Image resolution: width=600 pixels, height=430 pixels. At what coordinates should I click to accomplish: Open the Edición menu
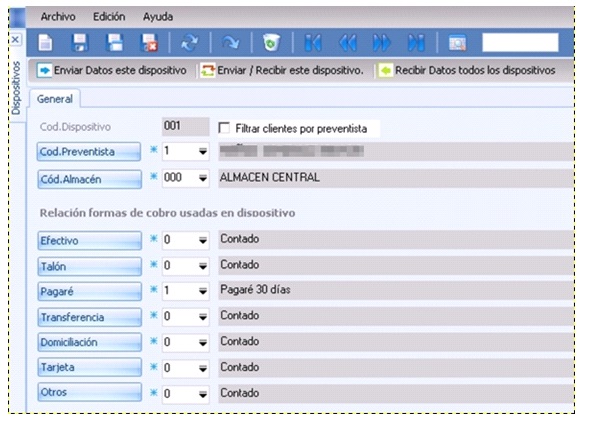(109, 17)
